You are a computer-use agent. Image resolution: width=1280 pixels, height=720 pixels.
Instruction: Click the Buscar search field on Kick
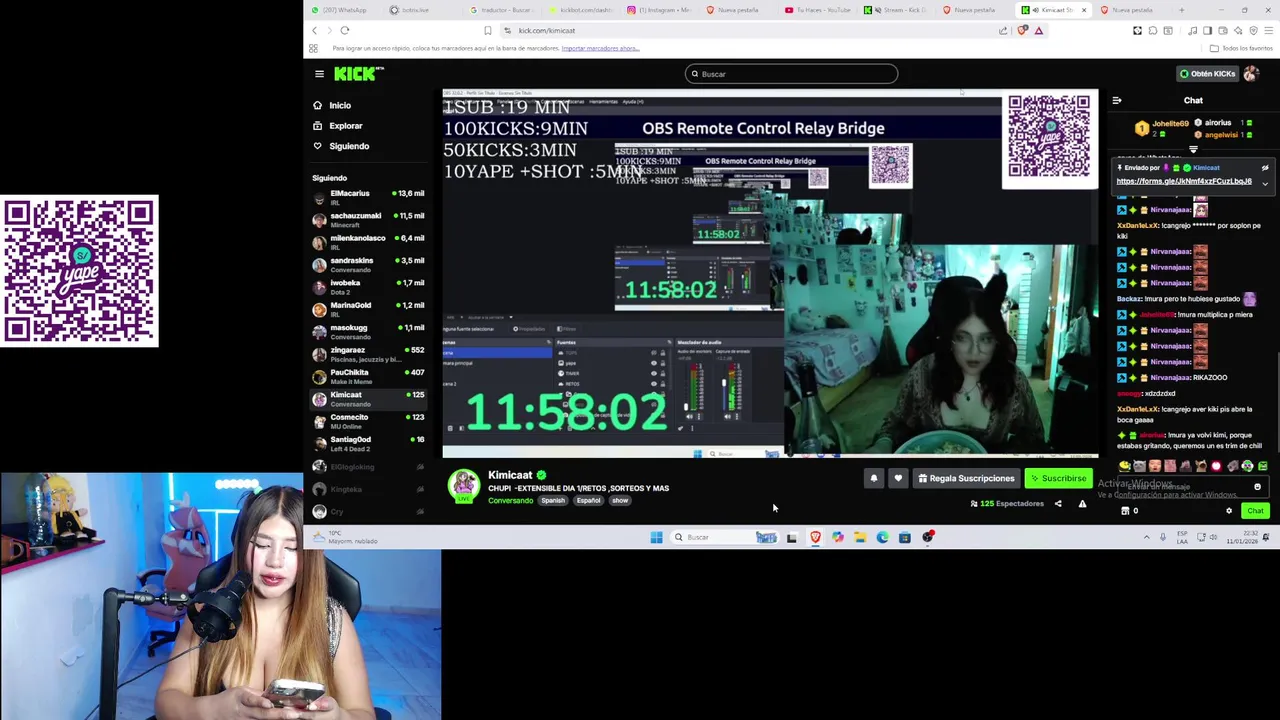791,74
